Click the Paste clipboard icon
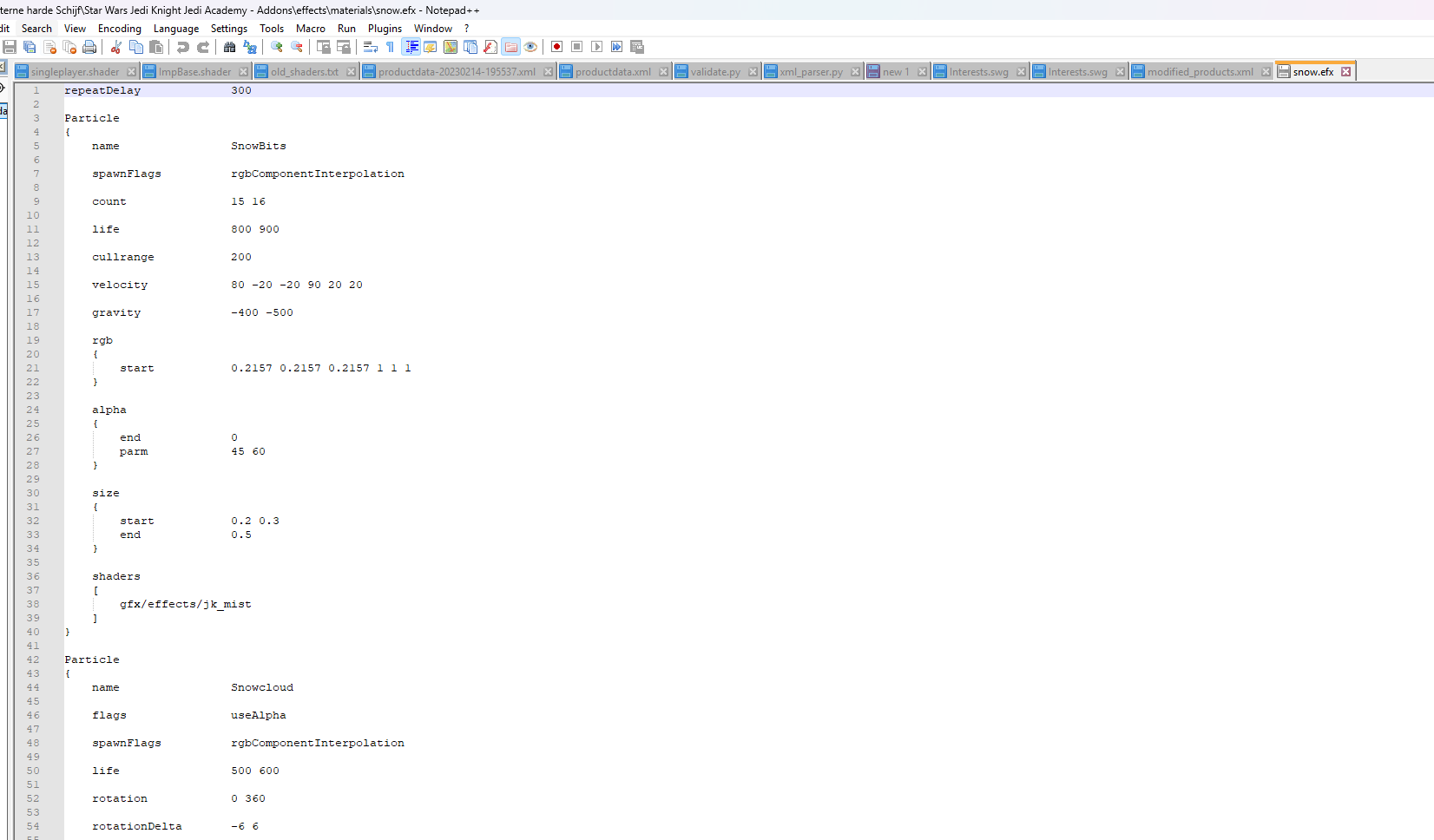 (156, 47)
